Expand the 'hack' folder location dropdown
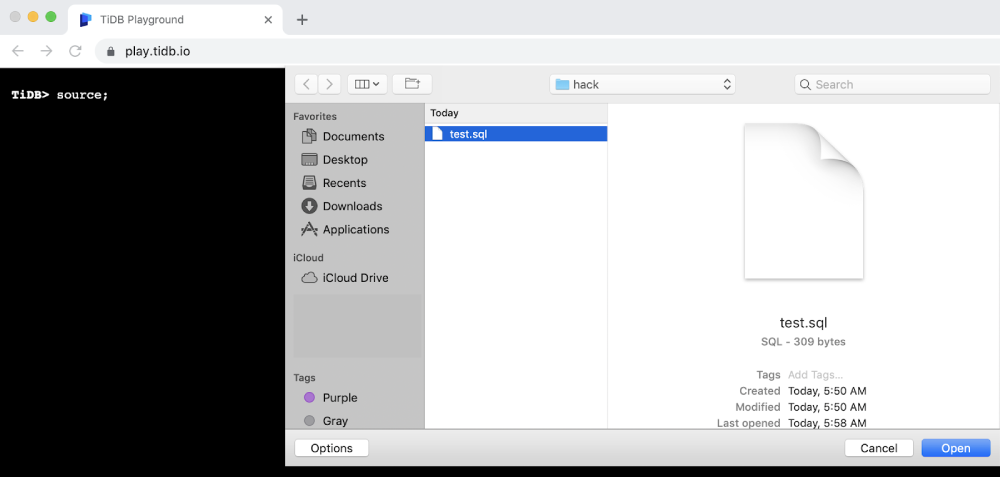1000x477 pixels. tap(643, 85)
